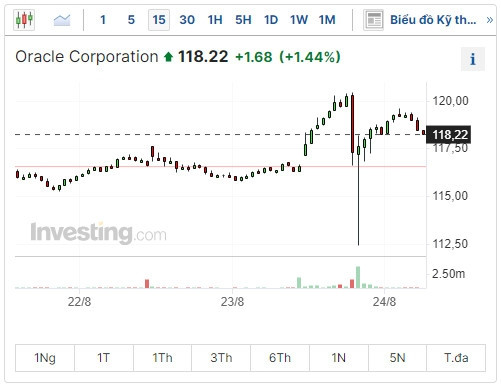Click the tallest green volume bar
Viewport: 501px width, 387px height.
click(358, 277)
